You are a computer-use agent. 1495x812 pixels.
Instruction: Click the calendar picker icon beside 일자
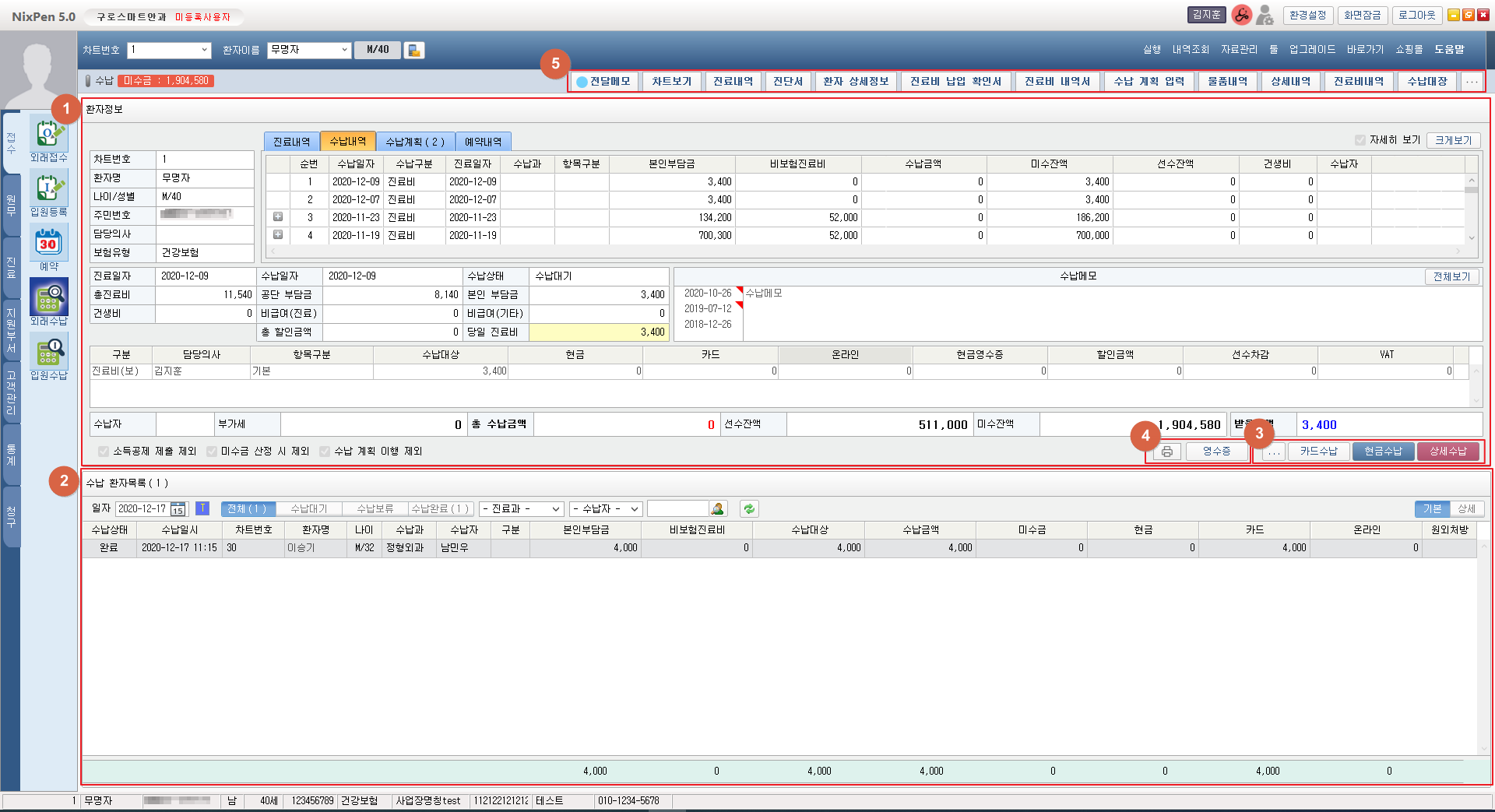pos(178,509)
